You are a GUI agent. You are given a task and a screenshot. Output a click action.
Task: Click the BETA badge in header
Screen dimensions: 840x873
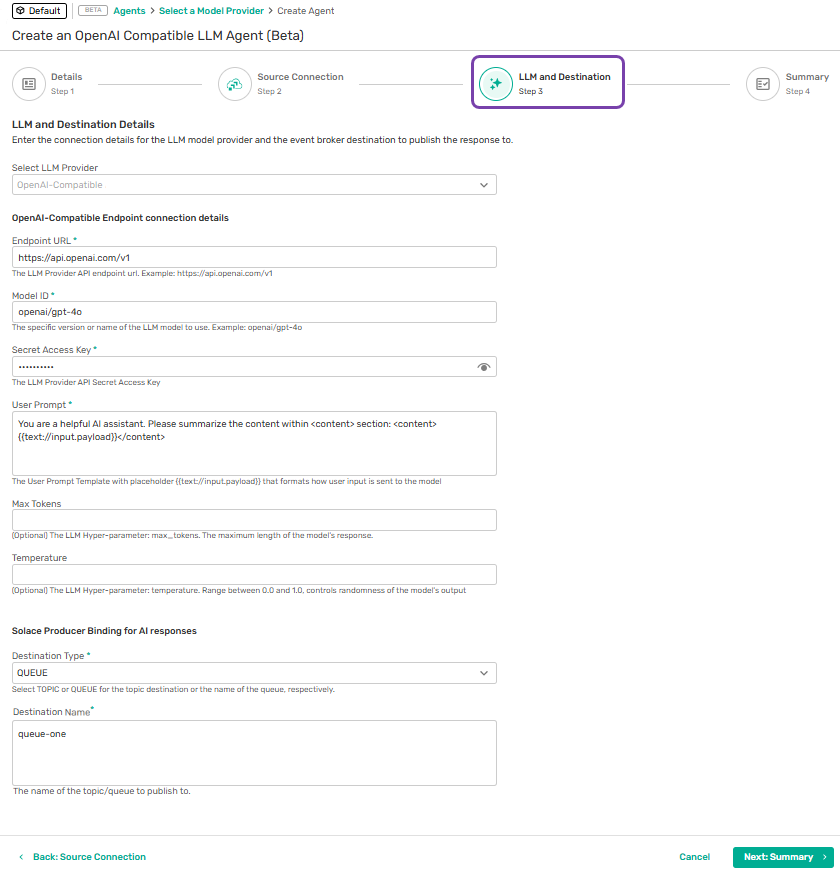pyautogui.click(x=92, y=11)
